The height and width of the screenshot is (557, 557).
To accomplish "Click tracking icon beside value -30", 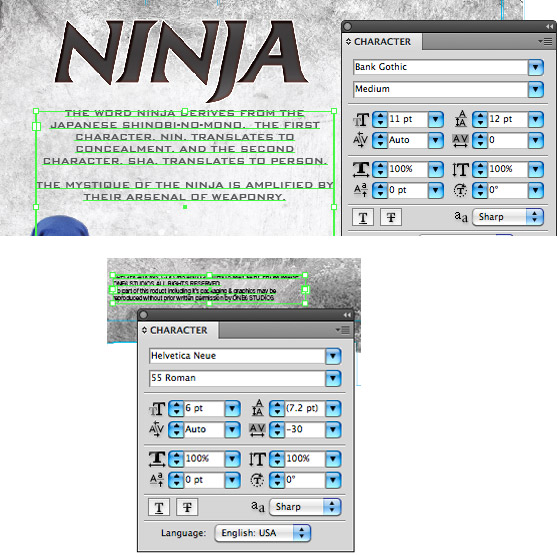I will click(257, 430).
